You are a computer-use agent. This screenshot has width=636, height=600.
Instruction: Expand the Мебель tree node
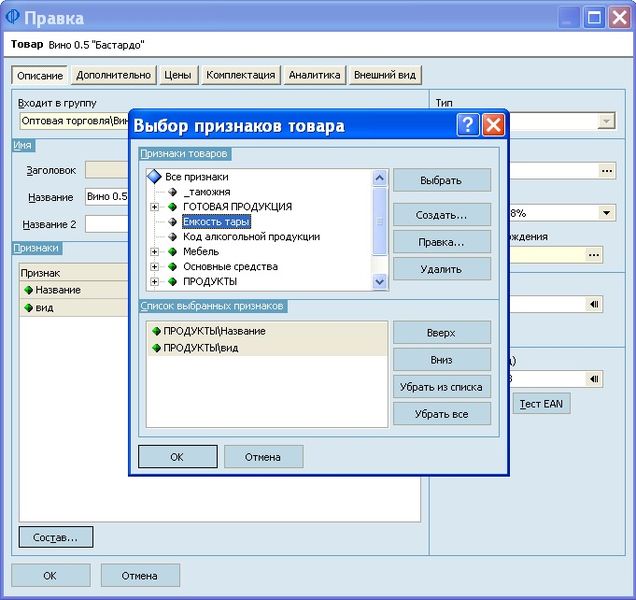click(x=154, y=252)
